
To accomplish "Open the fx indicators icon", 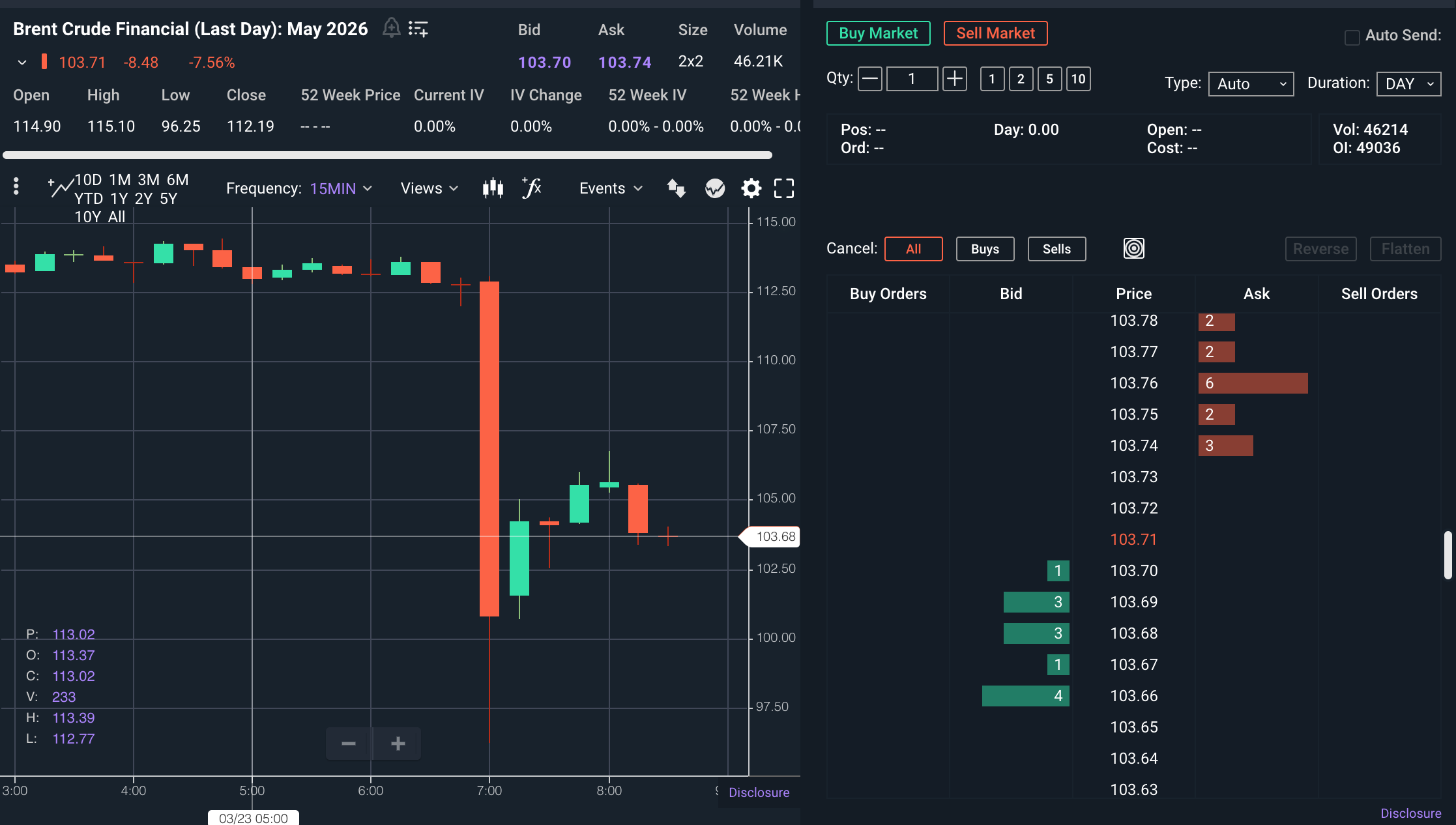I will click(532, 188).
